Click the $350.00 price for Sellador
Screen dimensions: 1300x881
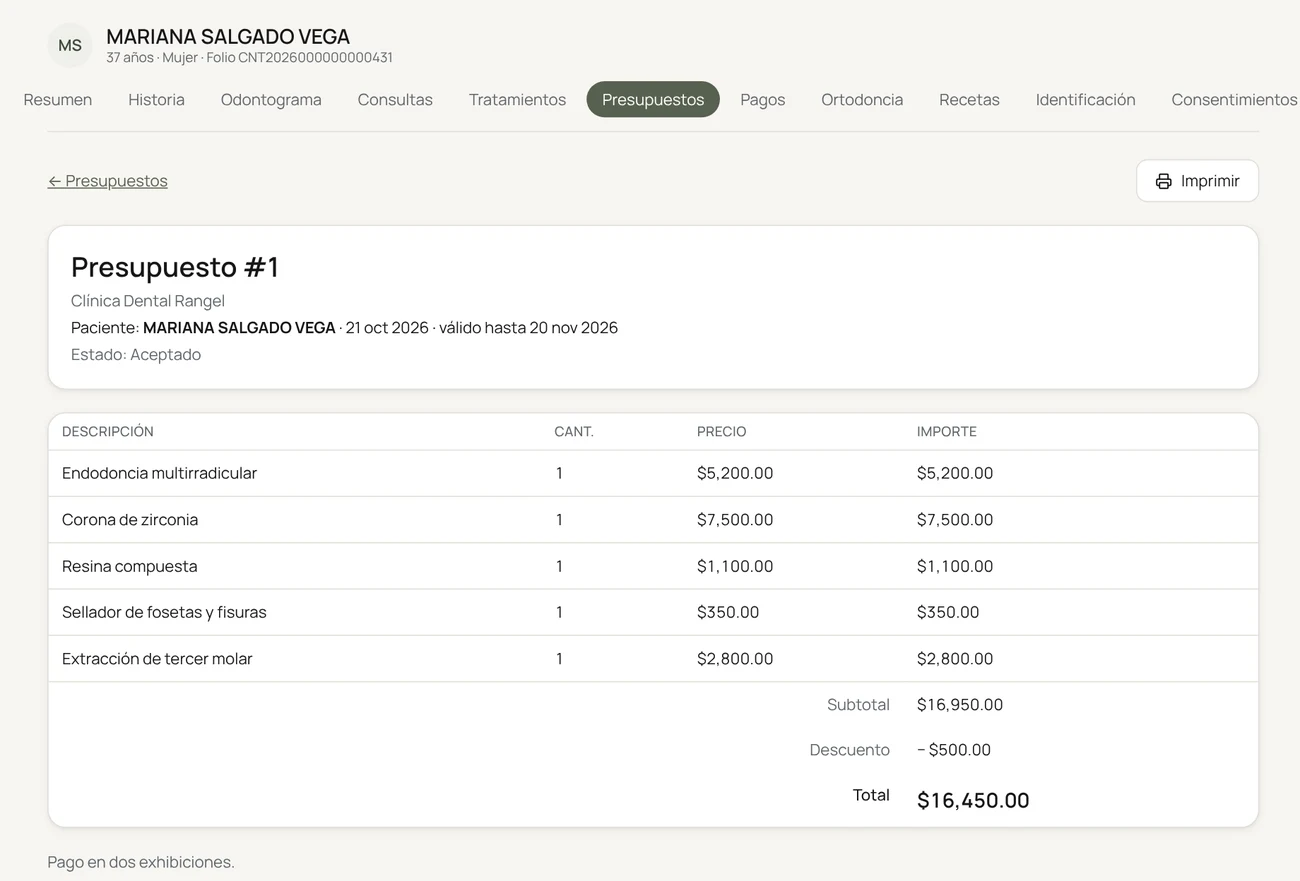(728, 612)
